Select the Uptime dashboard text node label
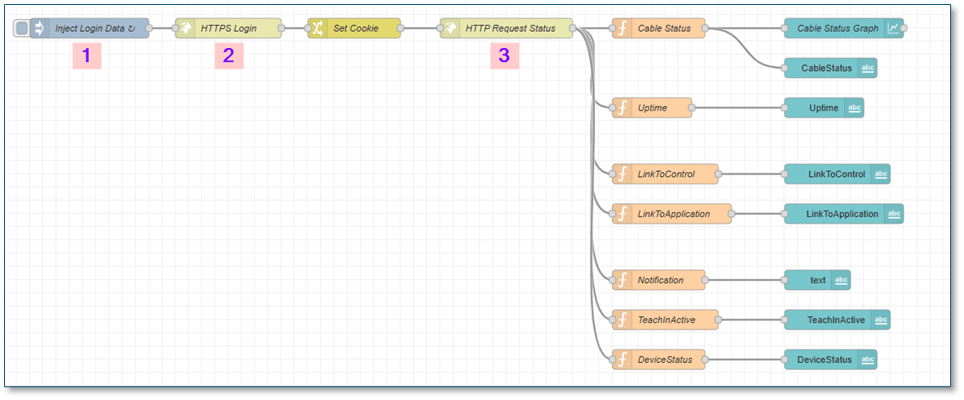964x400 pixels. click(824, 108)
